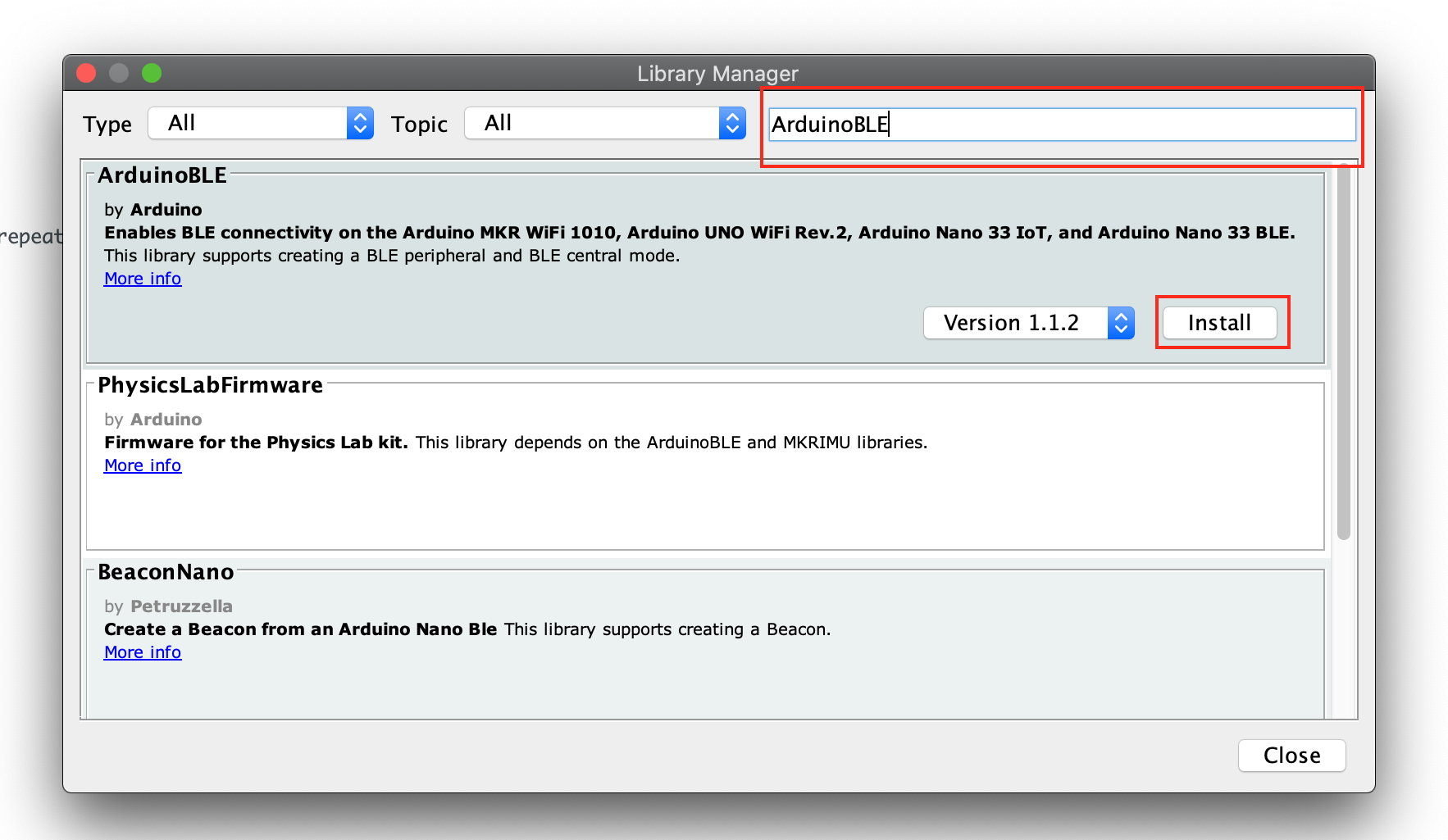Install the ArduinoBLE library
Image resolution: width=1448 pixels, height=840 pixels.
(x=1219, y=322)
